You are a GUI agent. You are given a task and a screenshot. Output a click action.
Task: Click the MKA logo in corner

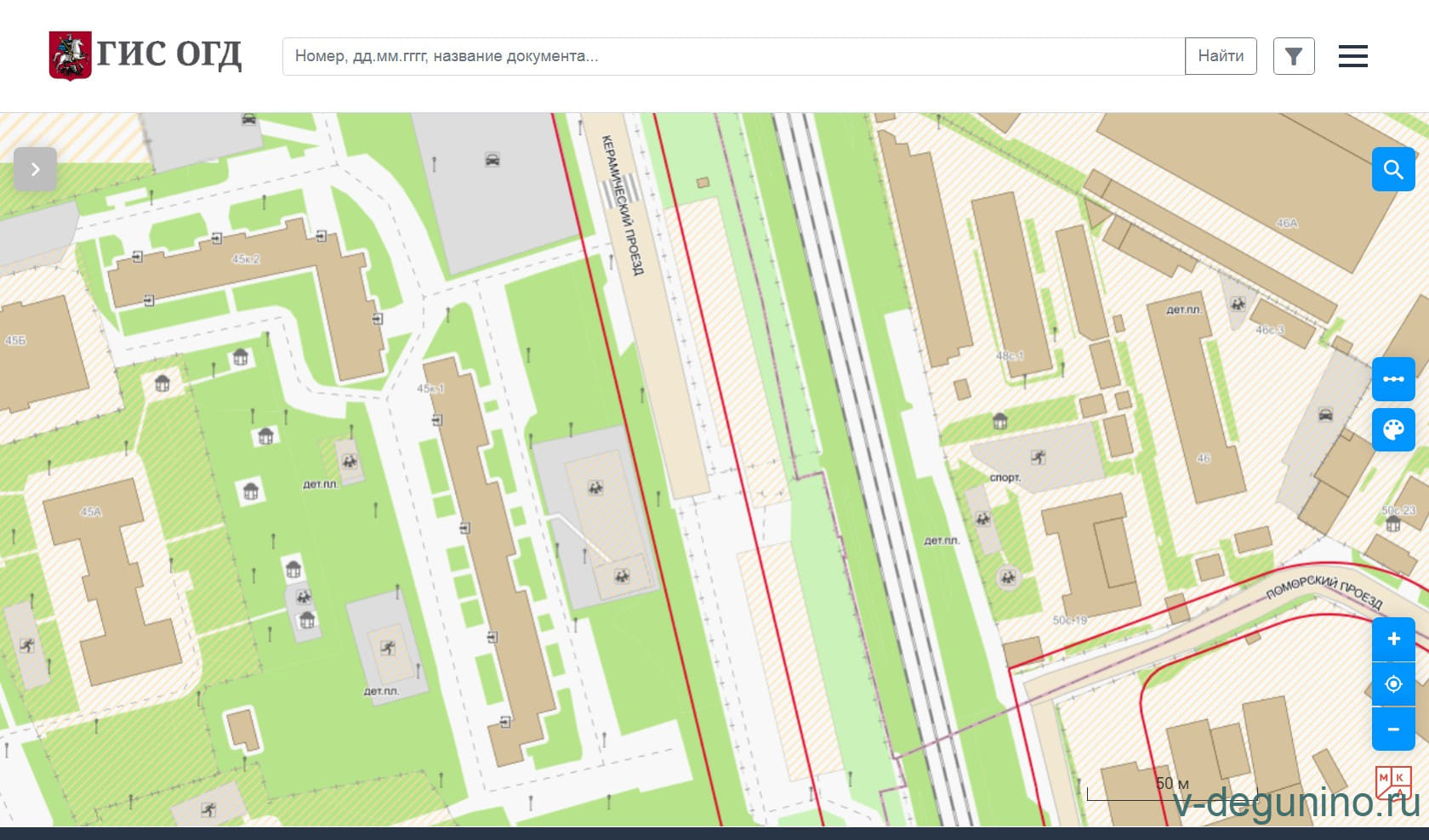[x=1392, y=782]
